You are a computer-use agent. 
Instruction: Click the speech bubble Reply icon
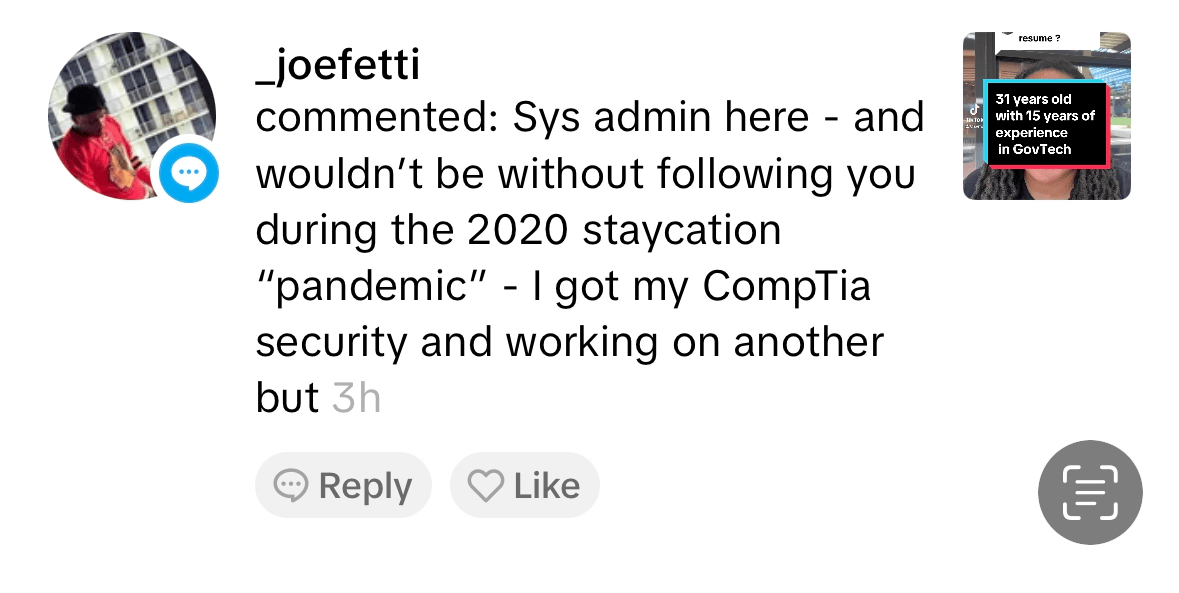tap(291, 486)
